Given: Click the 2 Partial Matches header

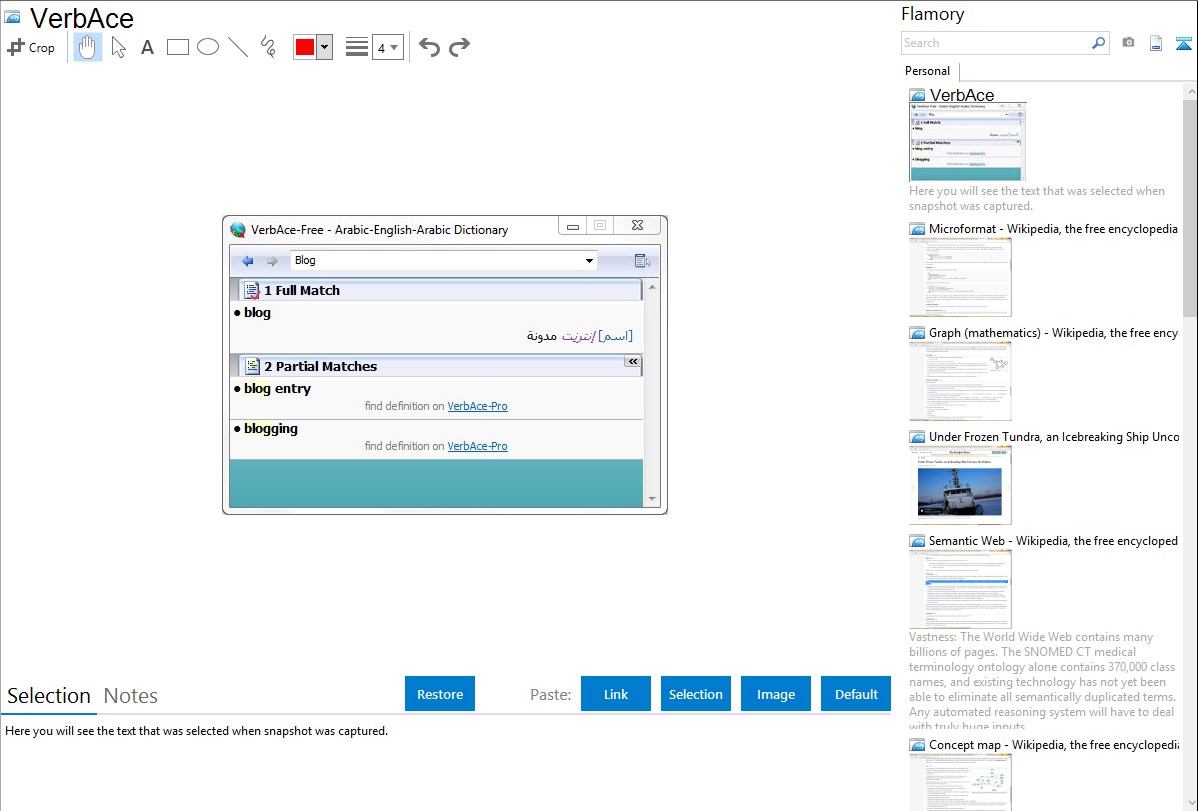Looking at the screenshot, I should (436, 366).
